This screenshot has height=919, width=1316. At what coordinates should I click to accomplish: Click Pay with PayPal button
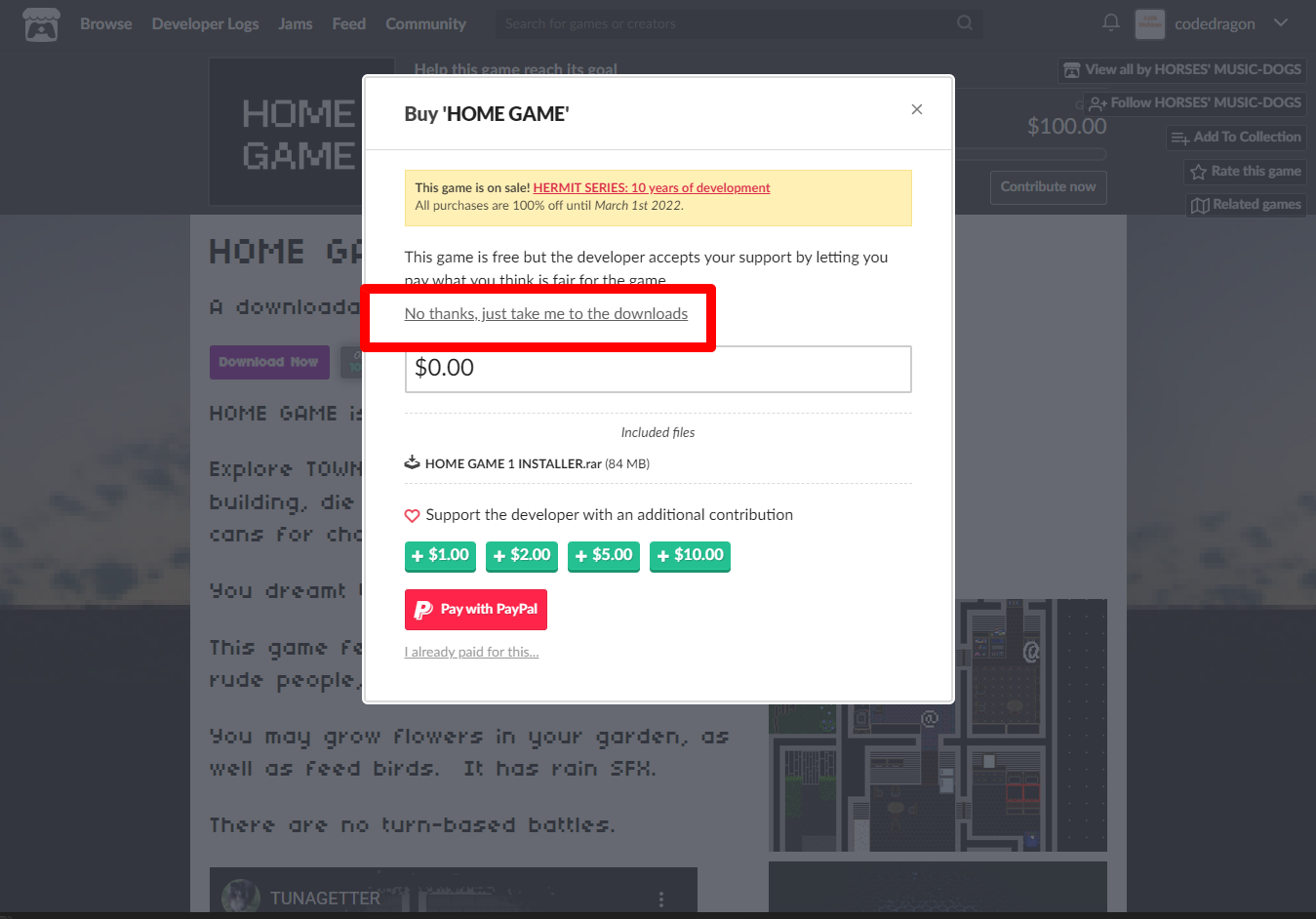click(x=476, y=610)
